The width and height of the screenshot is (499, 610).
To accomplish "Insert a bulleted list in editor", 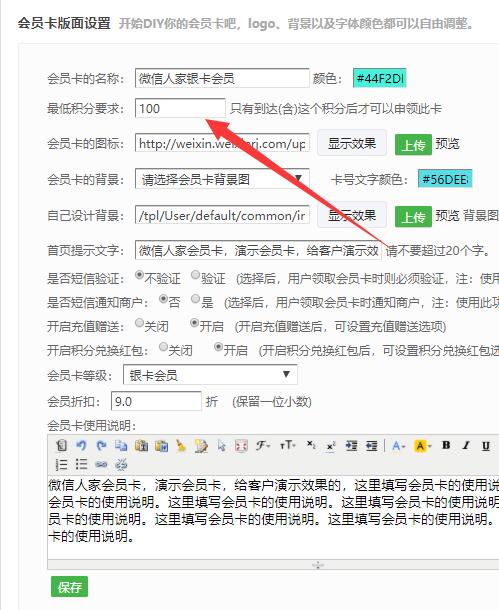I will (81, 464).
